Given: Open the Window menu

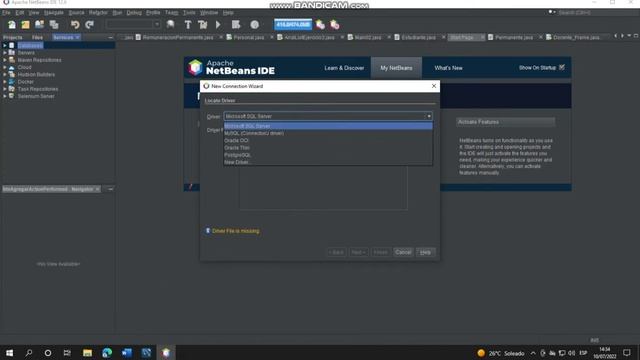Looking at the screenshot, I should [x=209, y=13].
